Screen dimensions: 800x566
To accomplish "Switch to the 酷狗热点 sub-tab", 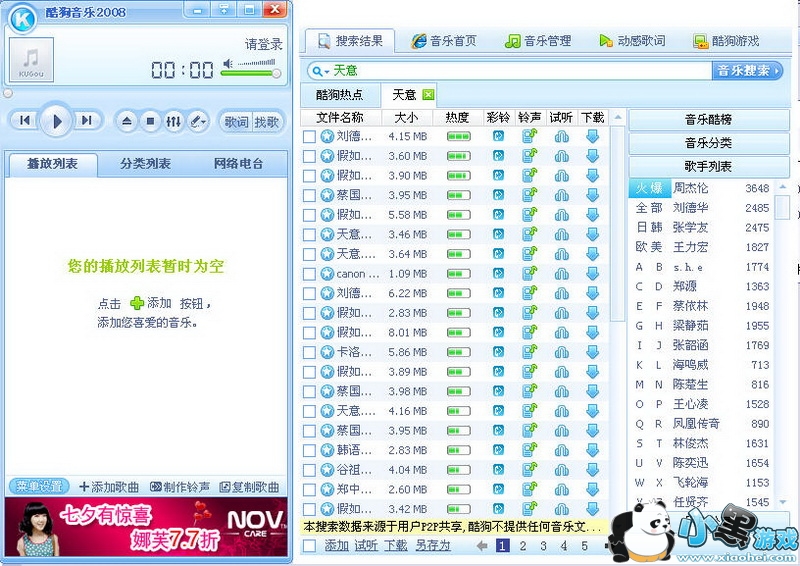I will (x=340, y=95).
